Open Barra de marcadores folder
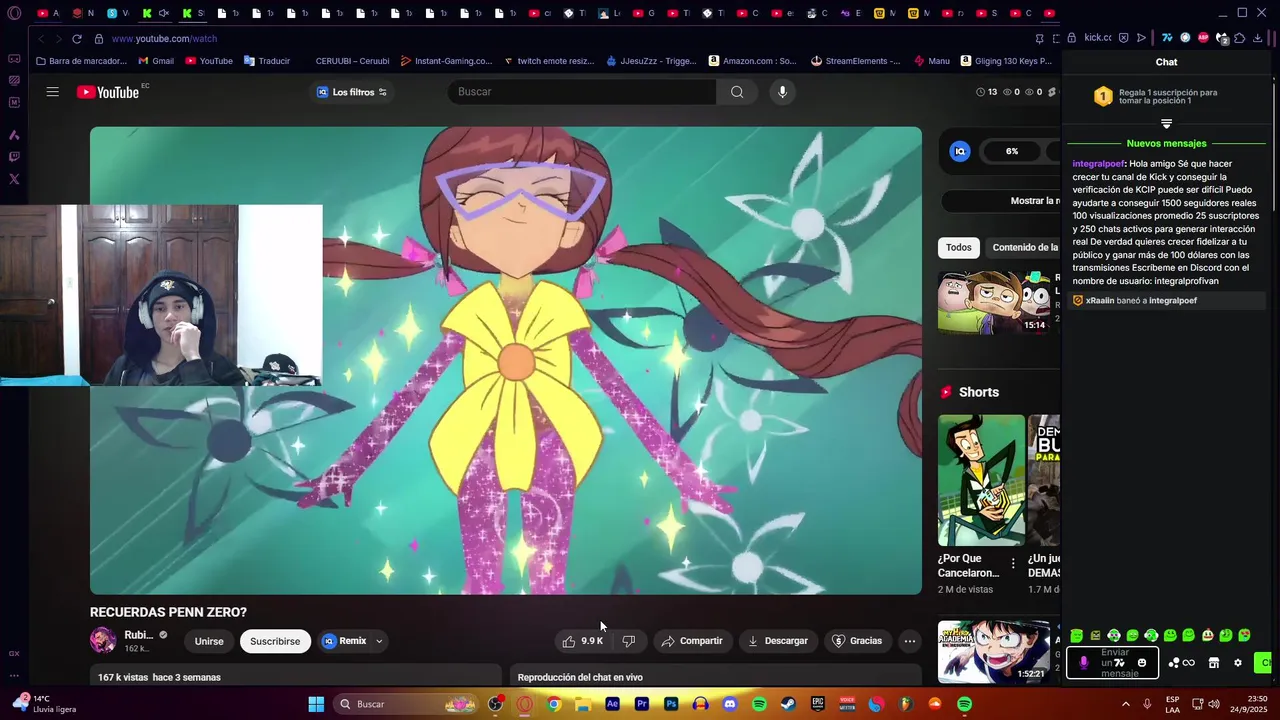The image size is (1280, 720). 81,61
